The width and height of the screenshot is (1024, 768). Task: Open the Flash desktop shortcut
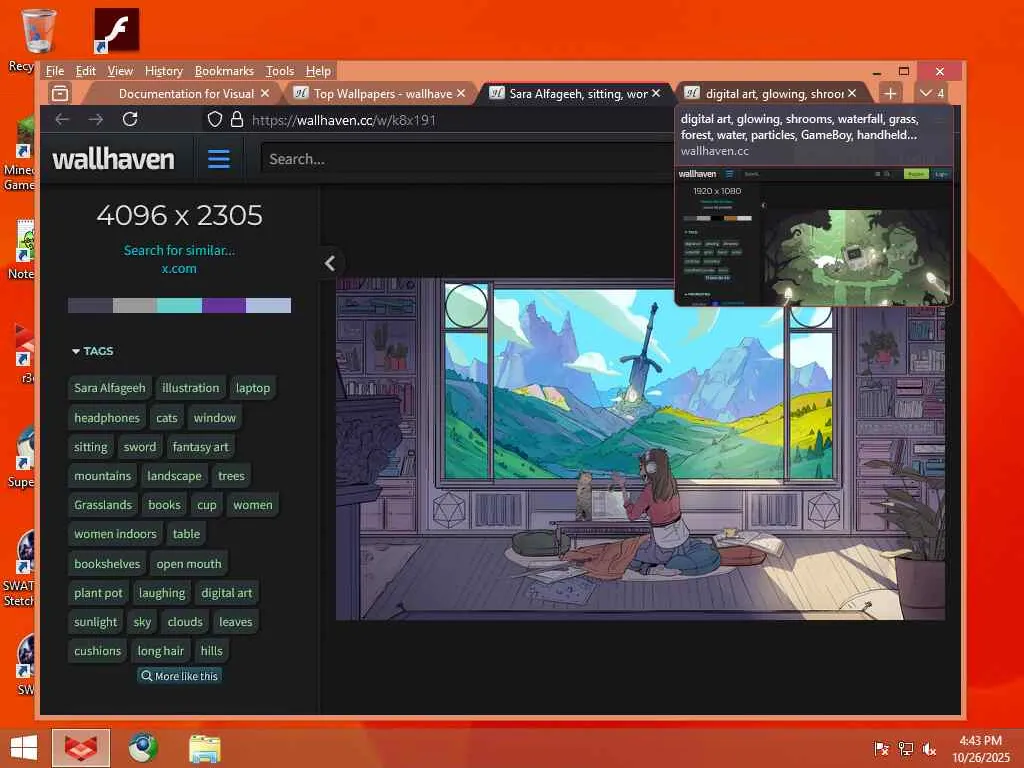[x=116, y=30]
